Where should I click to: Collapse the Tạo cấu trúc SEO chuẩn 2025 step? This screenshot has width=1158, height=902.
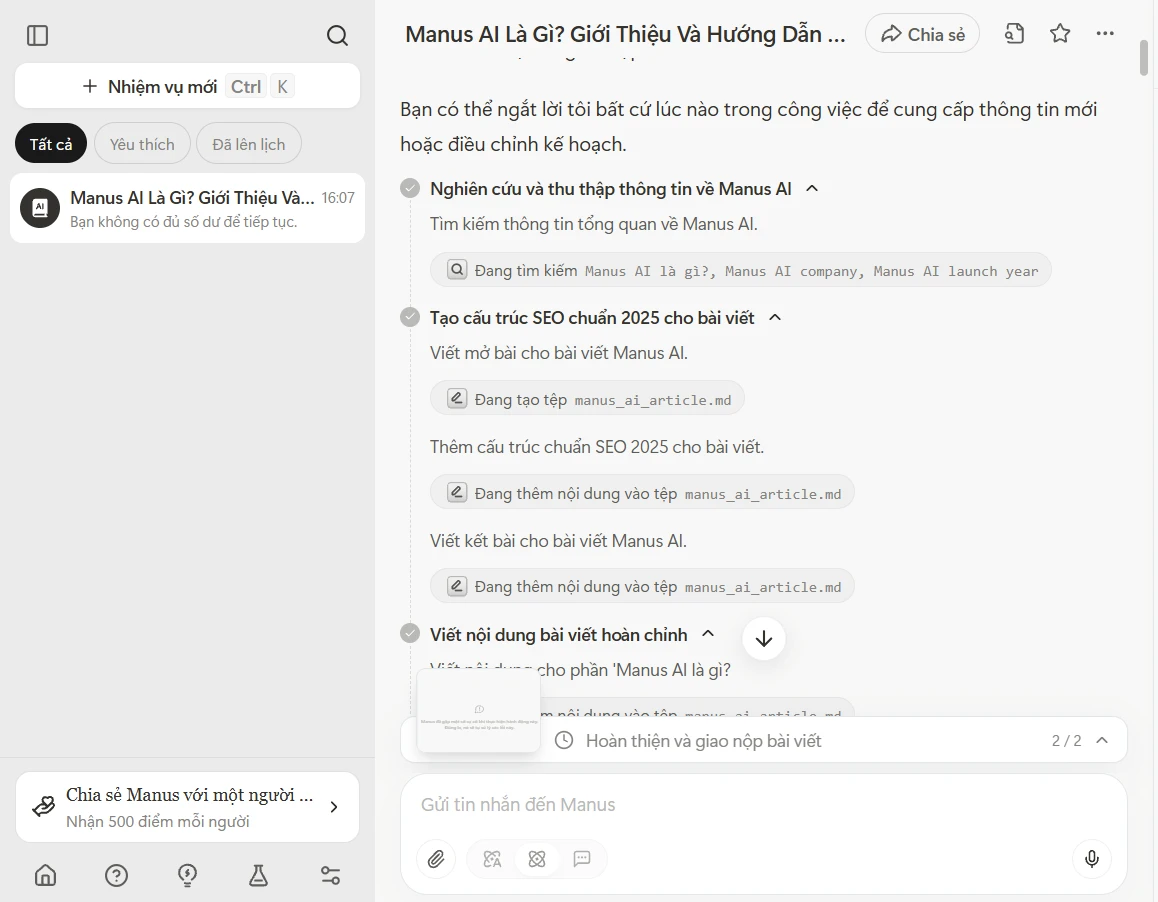coord(775,318)
